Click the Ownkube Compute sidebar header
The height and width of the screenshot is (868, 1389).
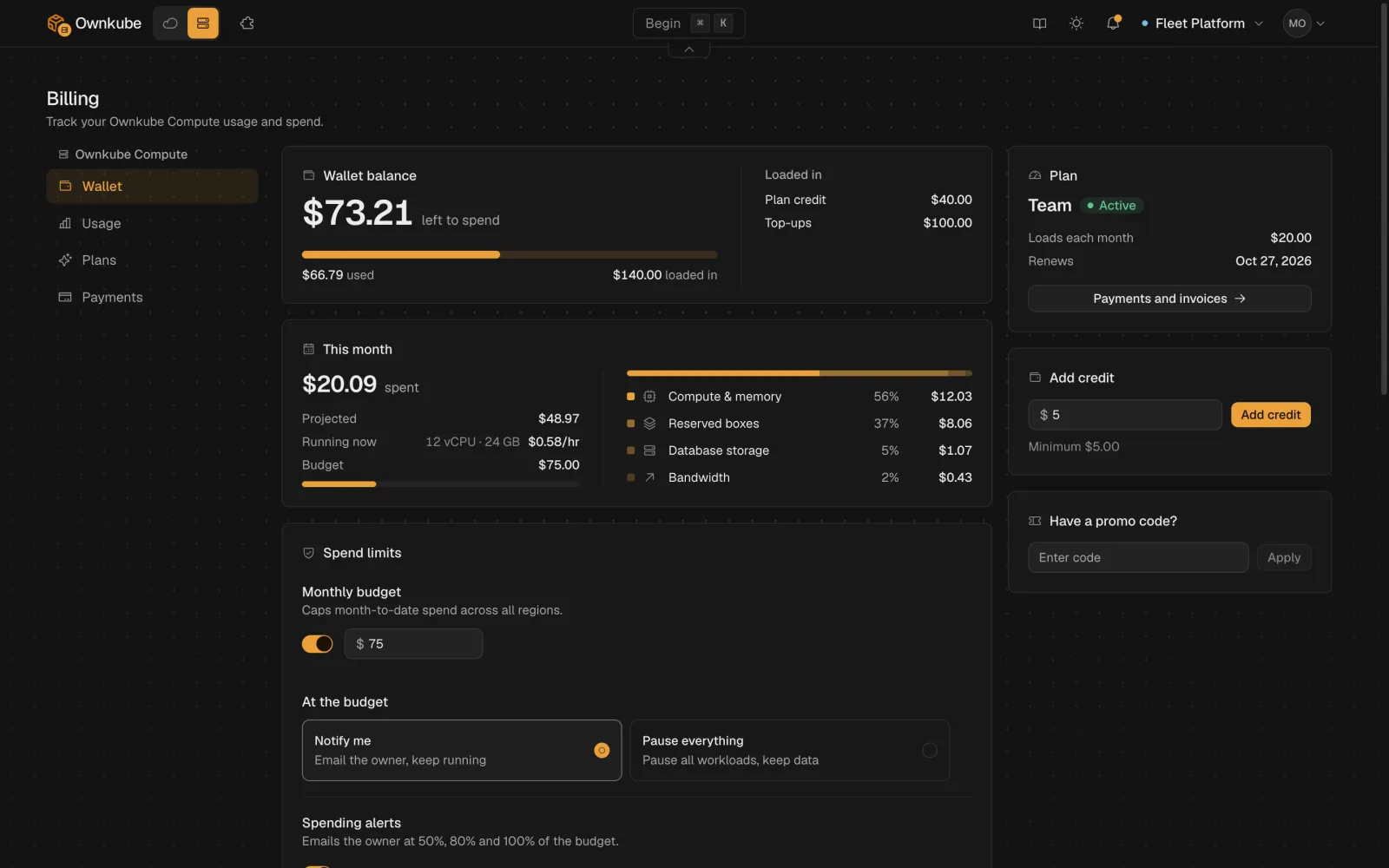pos(123,155)
